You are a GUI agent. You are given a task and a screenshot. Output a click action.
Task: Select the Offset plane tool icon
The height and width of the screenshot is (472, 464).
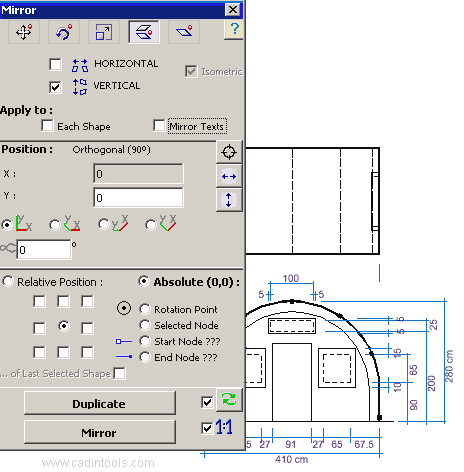click(x=184, y=32)
